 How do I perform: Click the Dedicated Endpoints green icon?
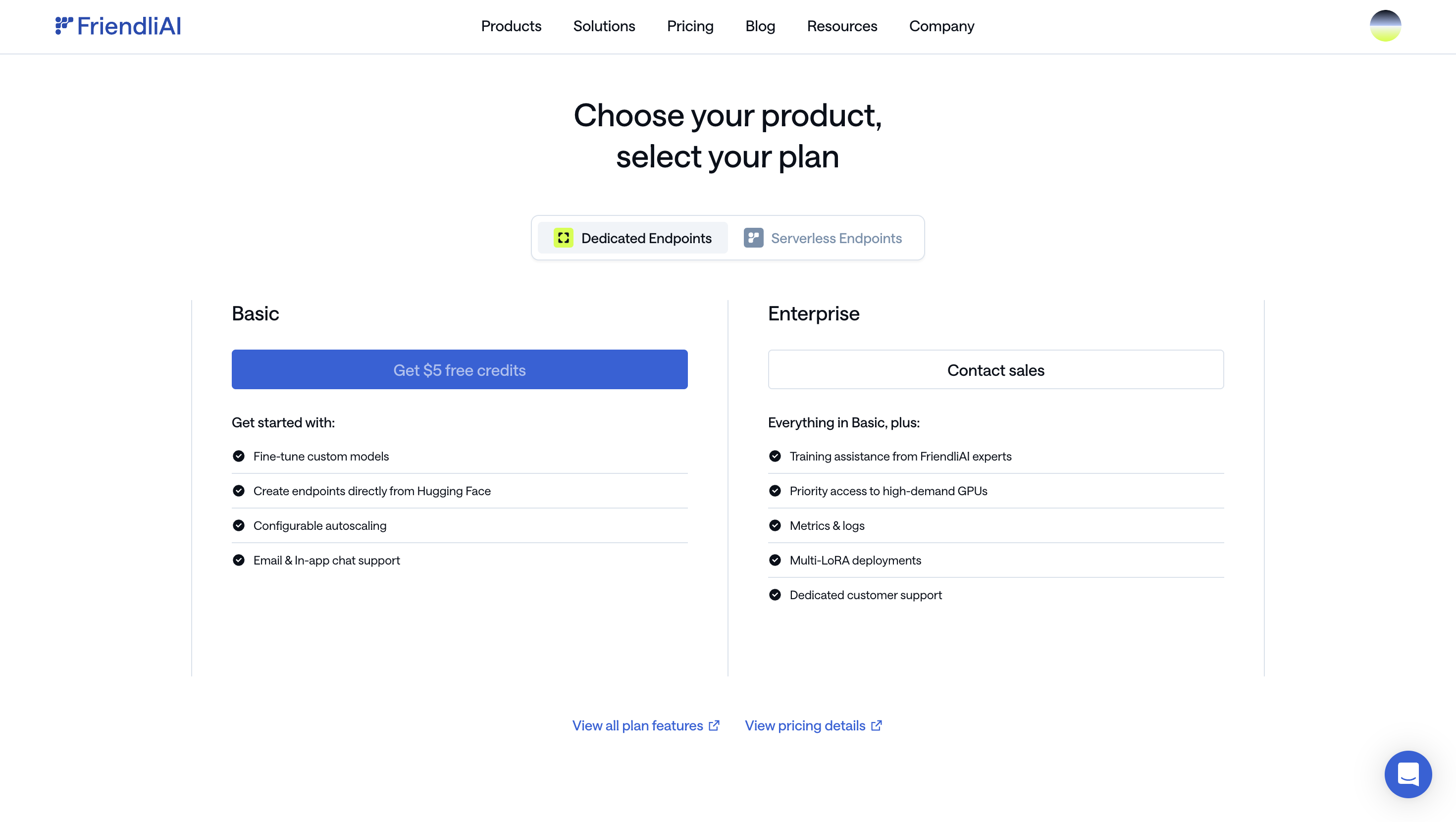[563, 238]
